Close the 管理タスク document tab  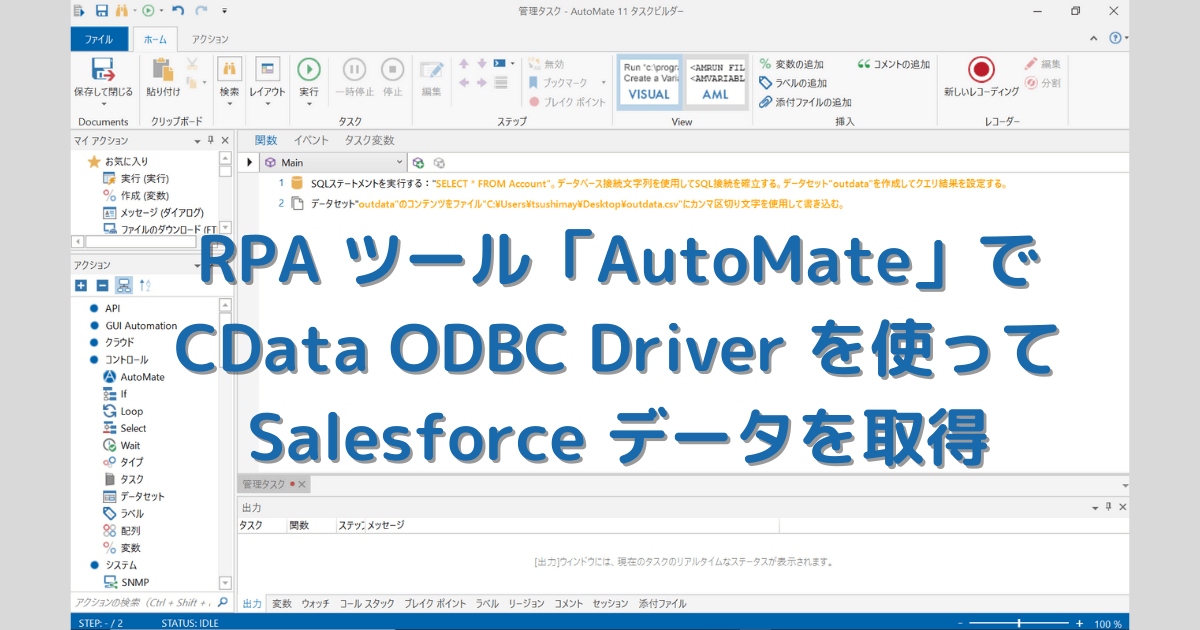[x=302, y=484]
